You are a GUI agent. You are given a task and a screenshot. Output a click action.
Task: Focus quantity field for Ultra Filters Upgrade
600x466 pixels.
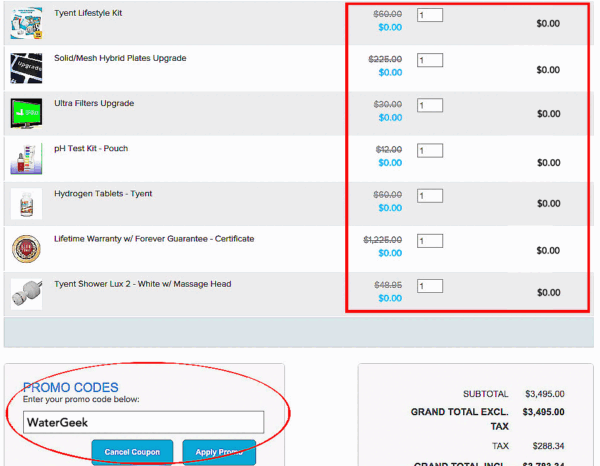coord(430,105)
